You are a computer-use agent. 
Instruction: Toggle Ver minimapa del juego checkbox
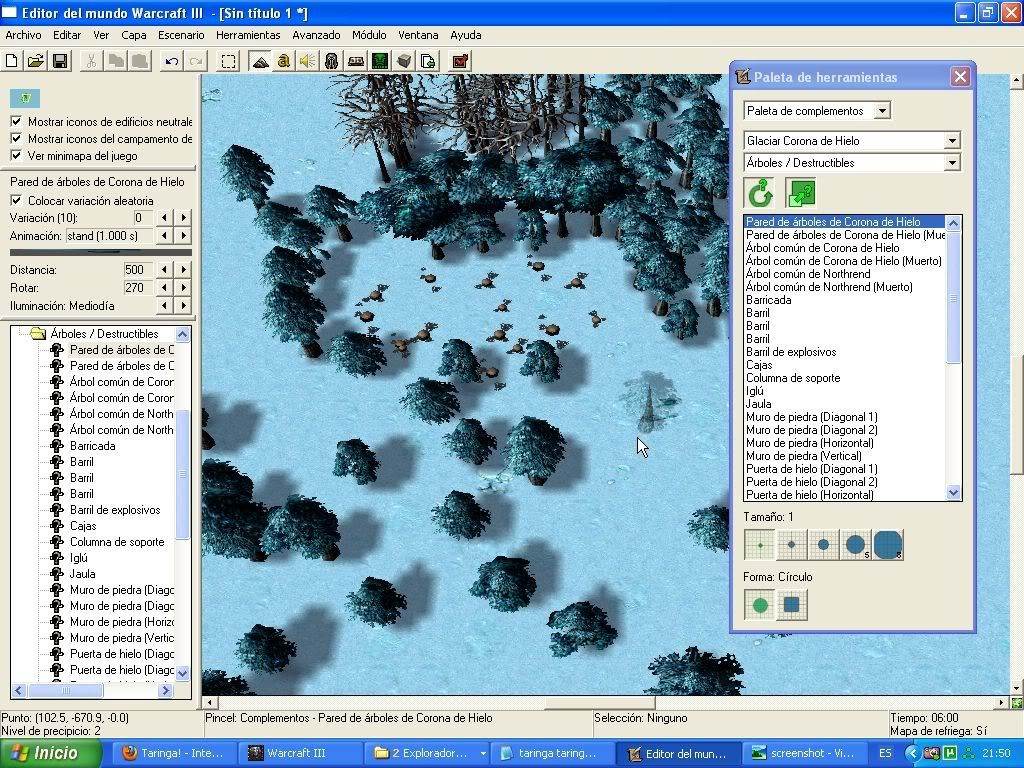point(16,155)
